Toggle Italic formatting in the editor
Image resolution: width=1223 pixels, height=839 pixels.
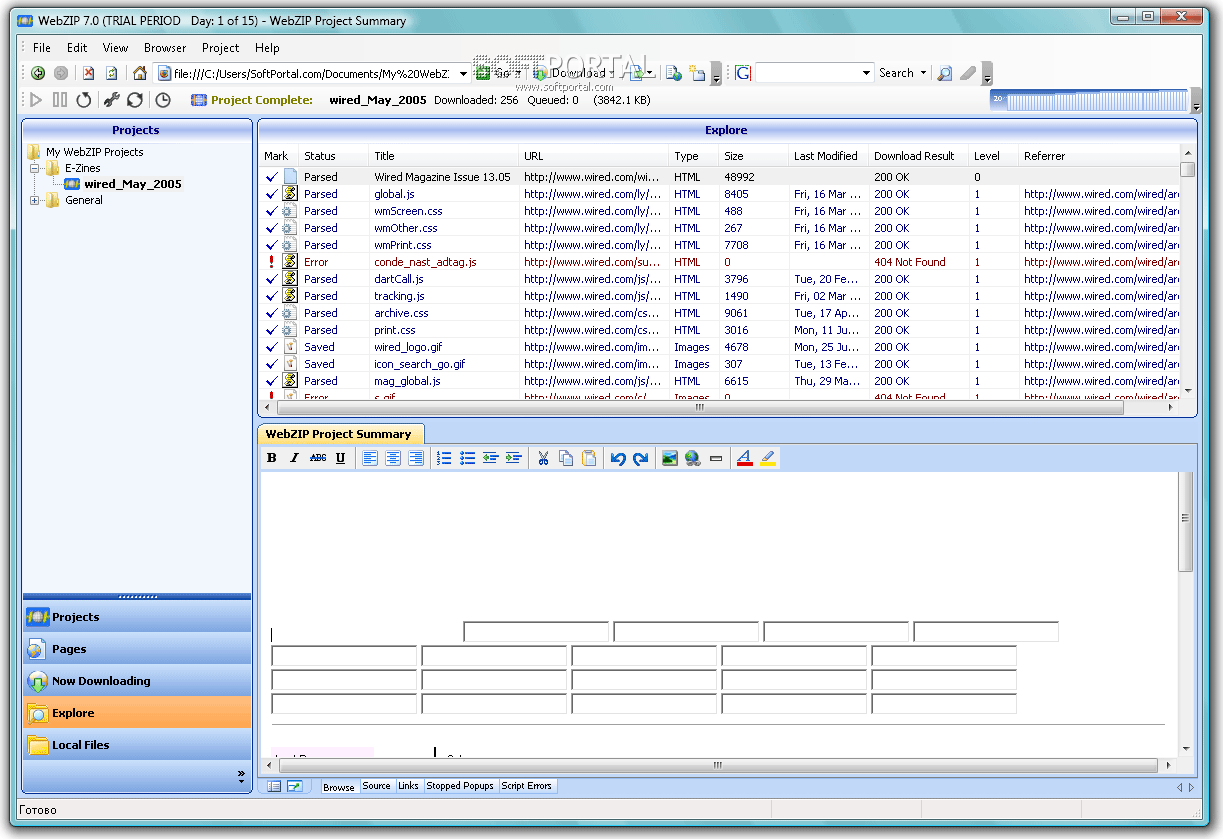pos(294,458)
